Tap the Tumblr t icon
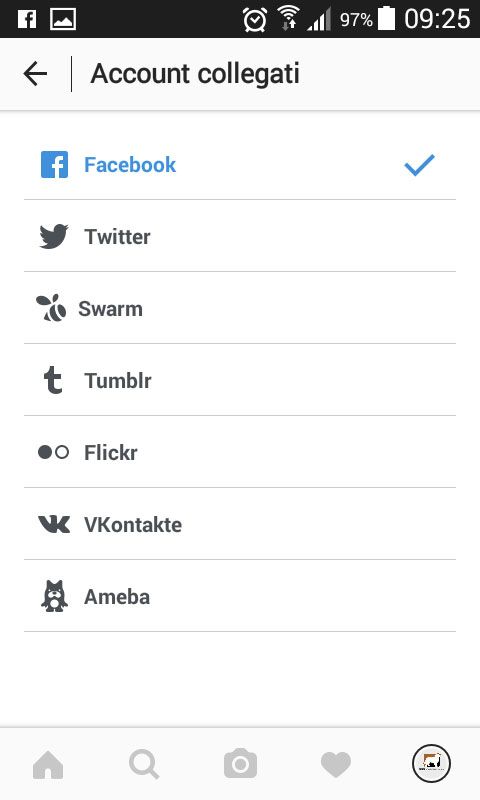The width and height of the screenshot is (480, 800). (53, 381)
